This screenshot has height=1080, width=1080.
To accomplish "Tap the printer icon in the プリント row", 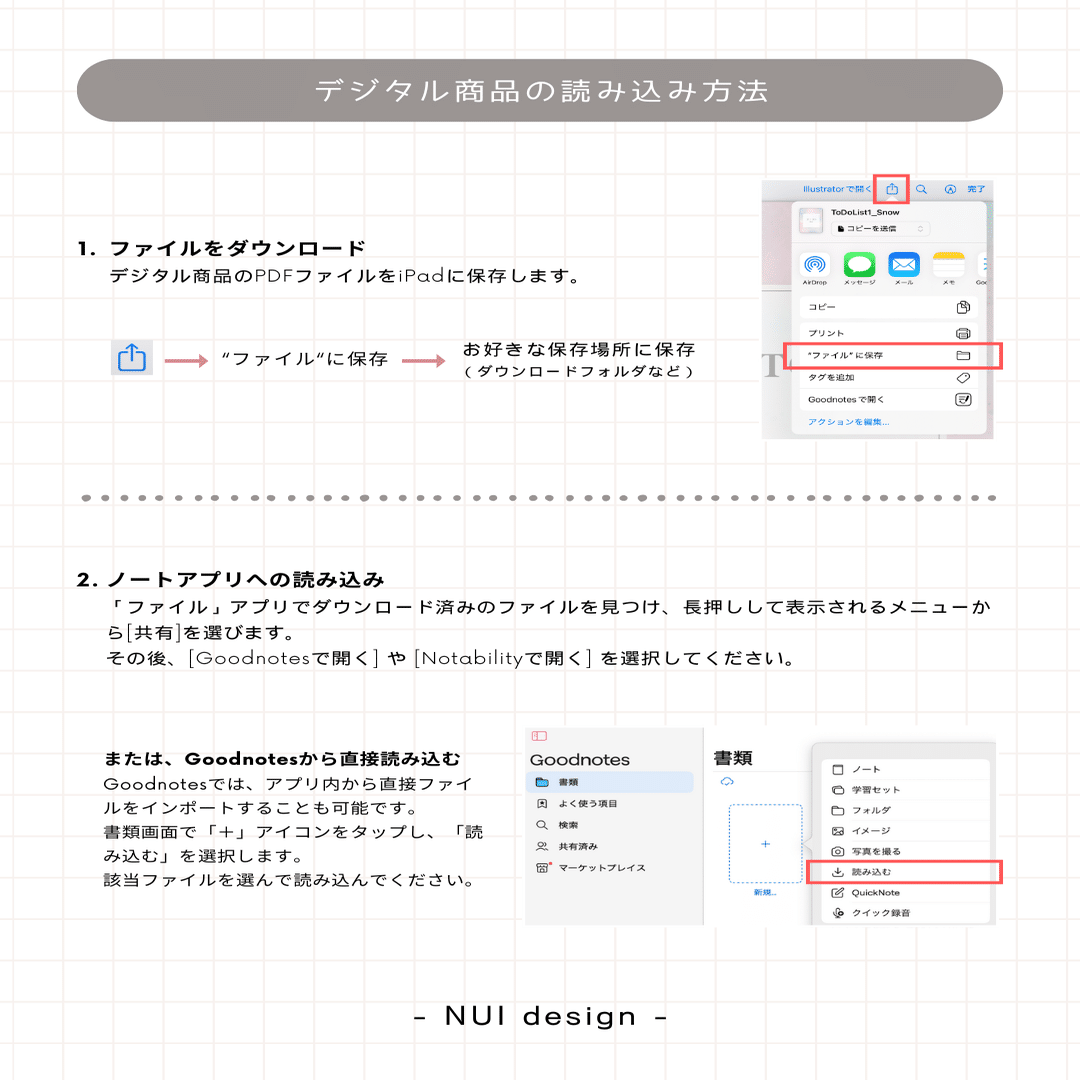I will pyautogui.click(x=963, y=333).
